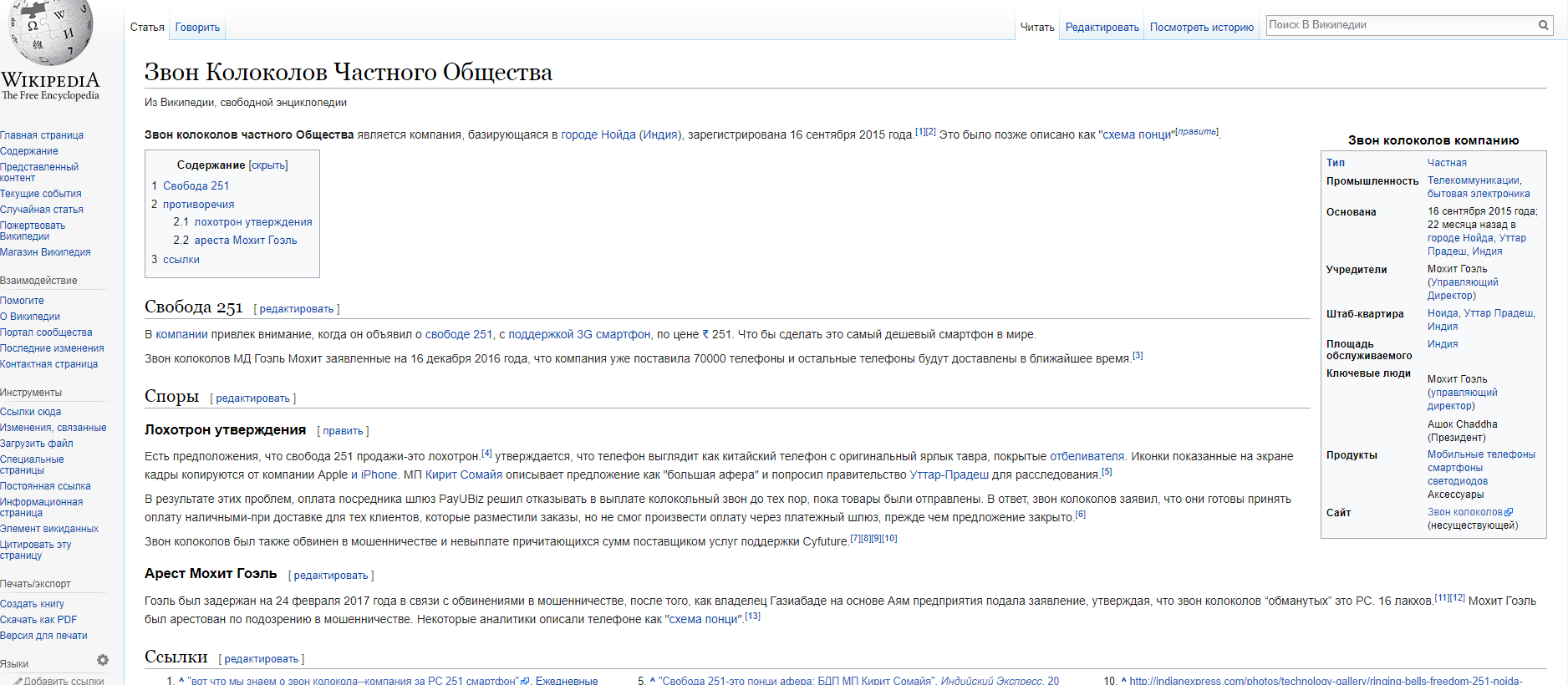Open Случайная статья link
Screen dimensions: 1568x685
(x=42, y=210)
